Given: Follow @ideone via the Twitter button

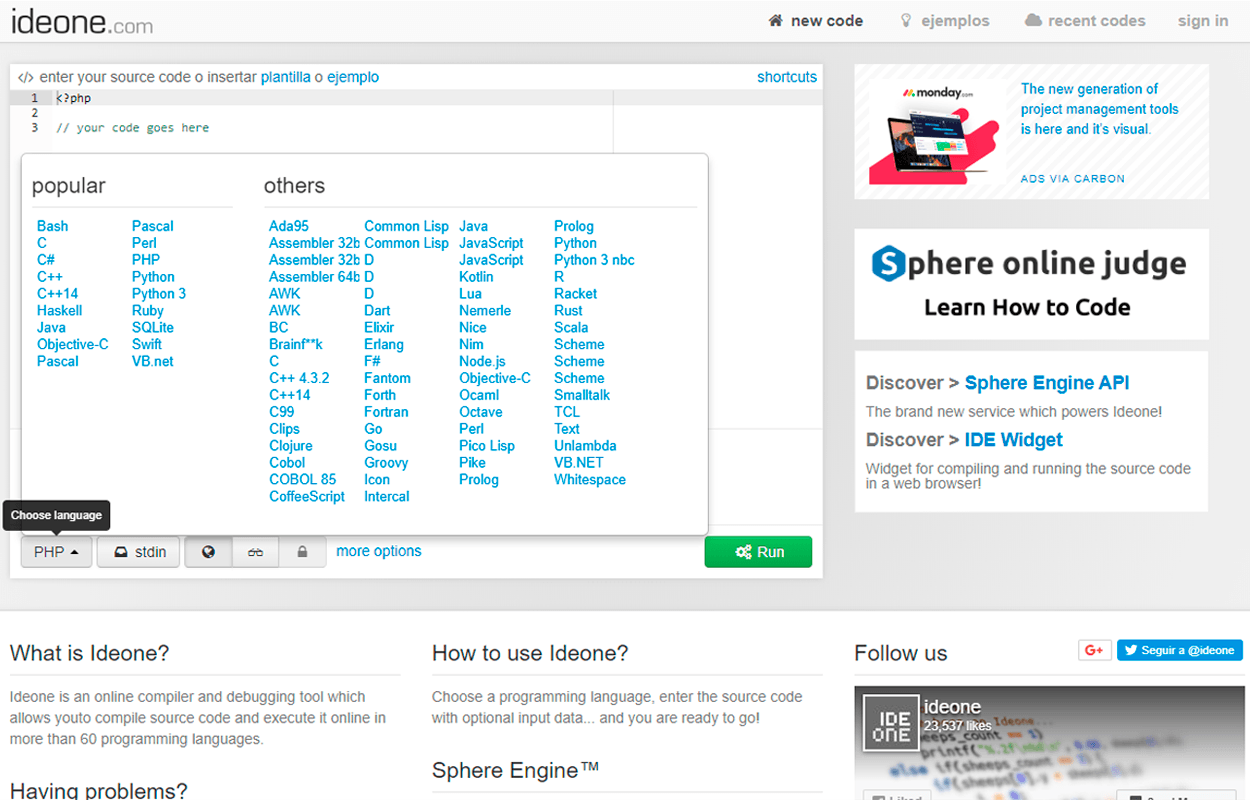Looking at the screenshot, I should [1180, 650].
